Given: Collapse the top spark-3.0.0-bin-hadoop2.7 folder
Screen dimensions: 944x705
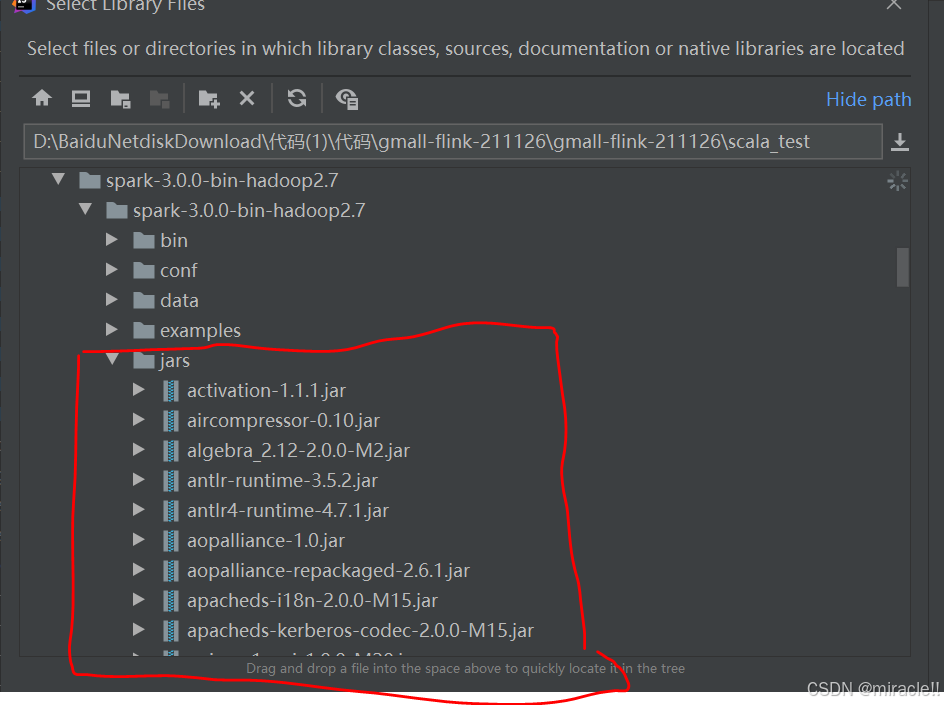Looking at the screenshot, I should 58,179.
